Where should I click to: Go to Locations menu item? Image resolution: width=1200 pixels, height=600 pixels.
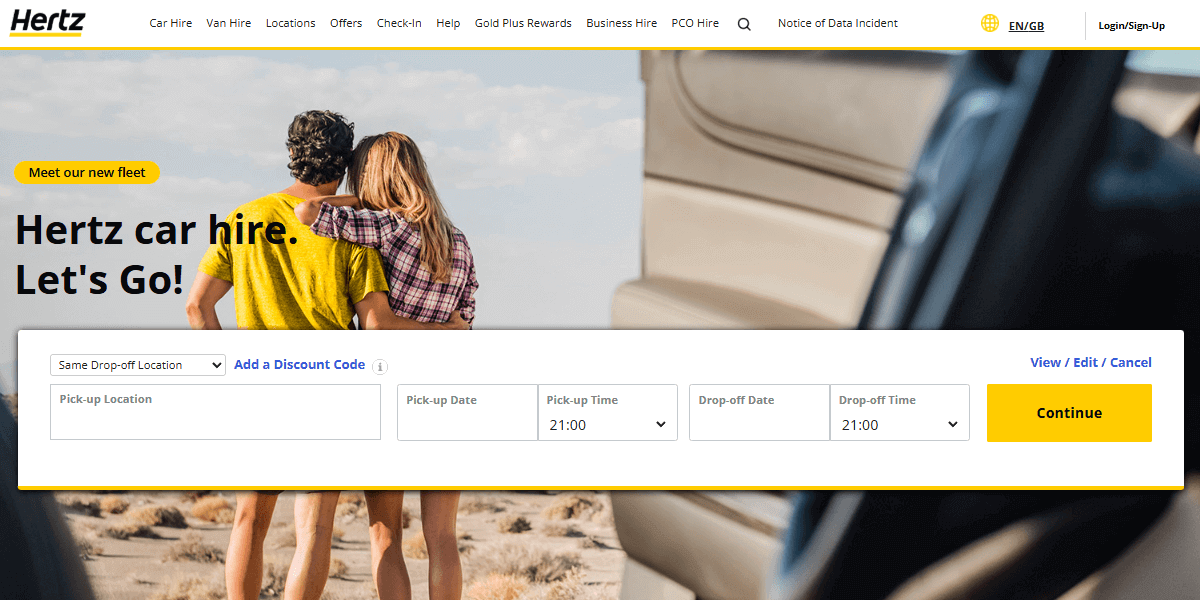(291, 23)
